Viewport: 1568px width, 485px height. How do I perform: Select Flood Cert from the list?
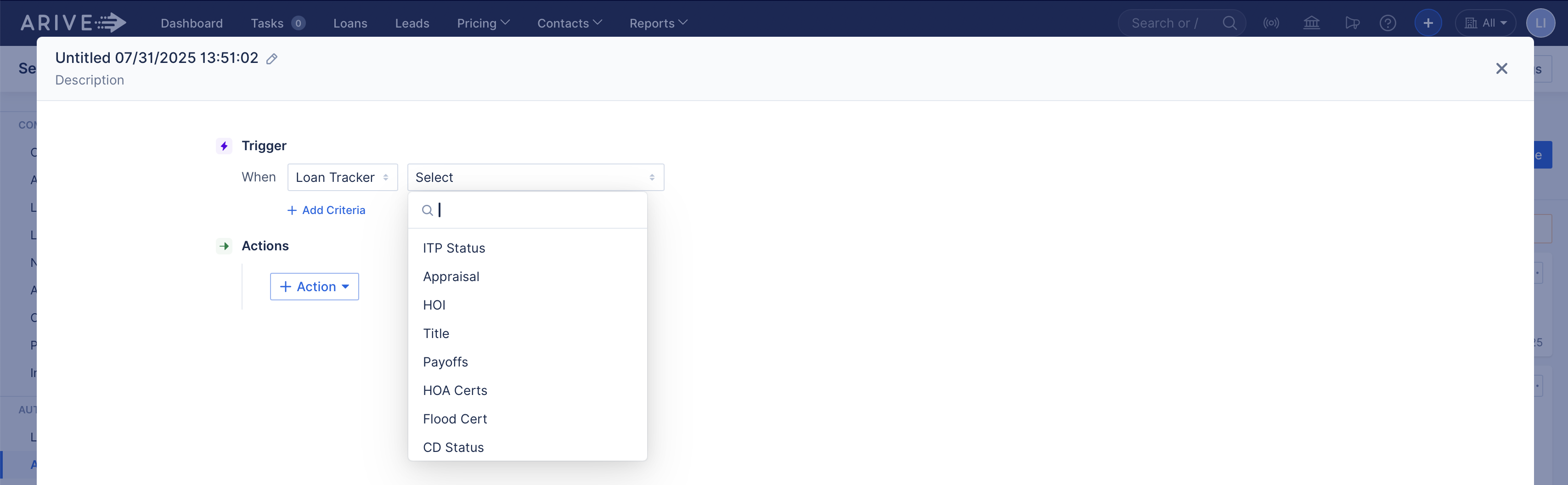pyautogui.click(x=455, y=419)
